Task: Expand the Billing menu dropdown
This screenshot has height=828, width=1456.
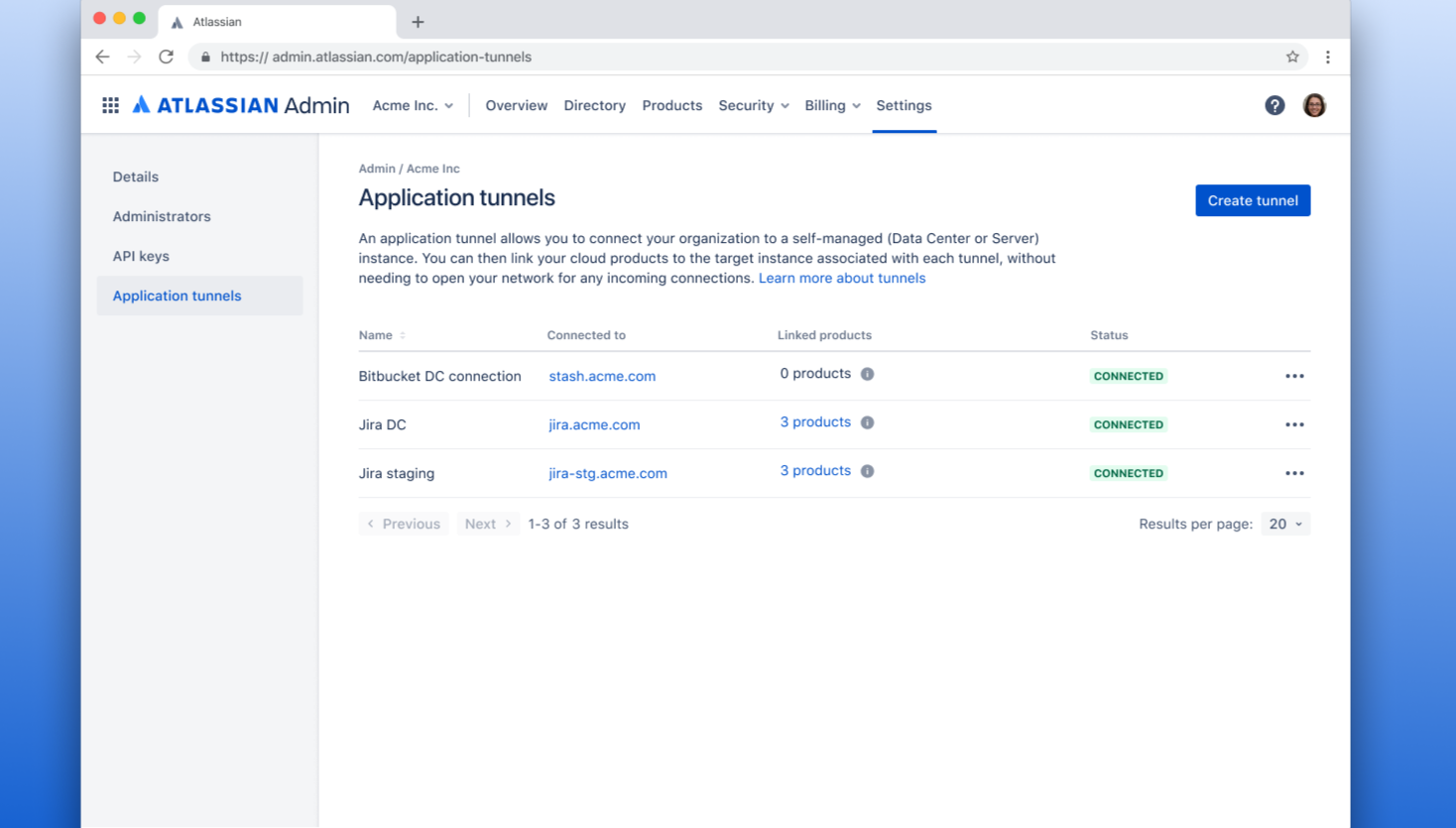Action: pos(832,105)
